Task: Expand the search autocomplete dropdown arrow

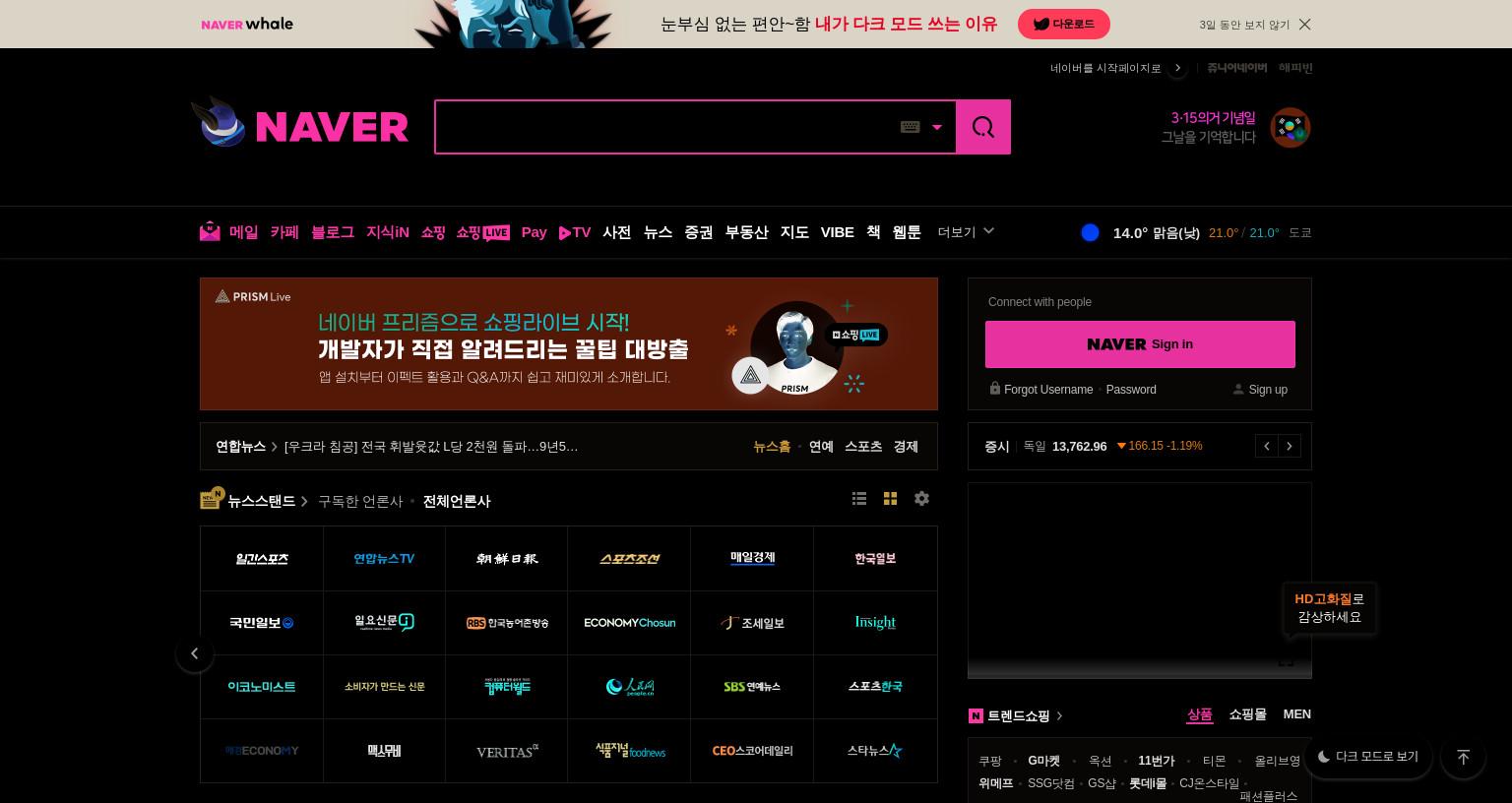Action: tap(937, 127)
